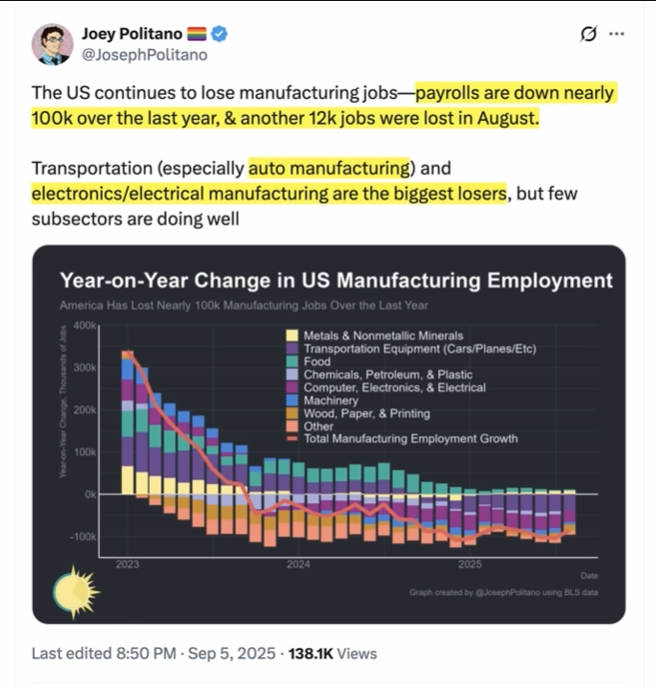656x688 pixels.
Task: Click the sun logo in chart corner
Action: (x=76, y=592)
